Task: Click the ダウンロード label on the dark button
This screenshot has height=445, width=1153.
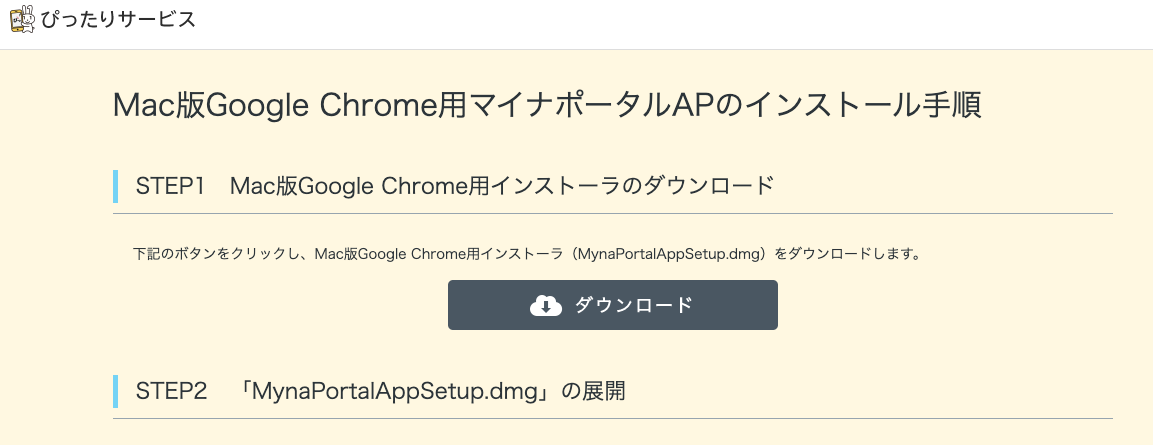Action: tap(633, 305)
